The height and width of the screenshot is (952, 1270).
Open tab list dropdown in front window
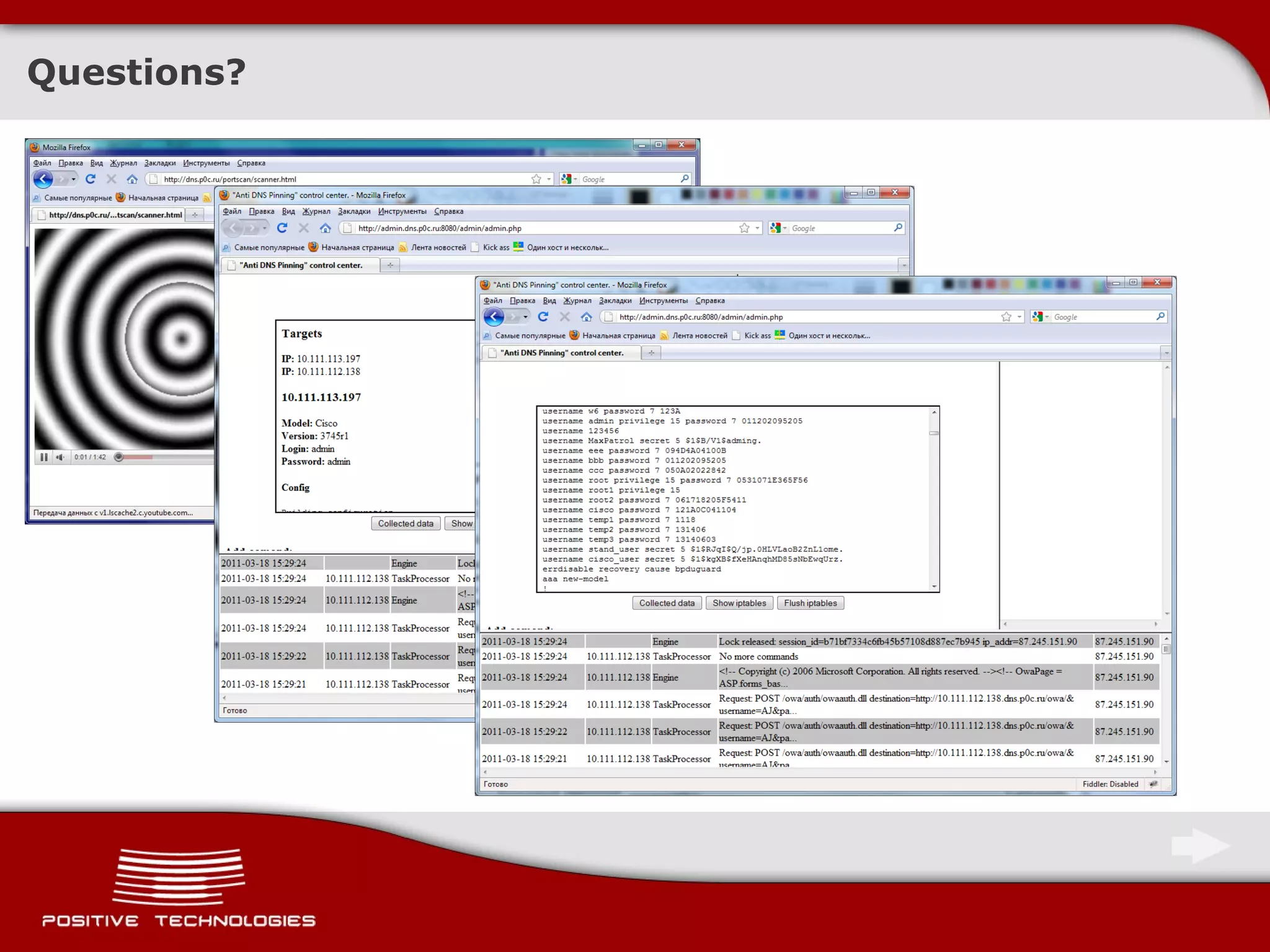click(1166, 353)
